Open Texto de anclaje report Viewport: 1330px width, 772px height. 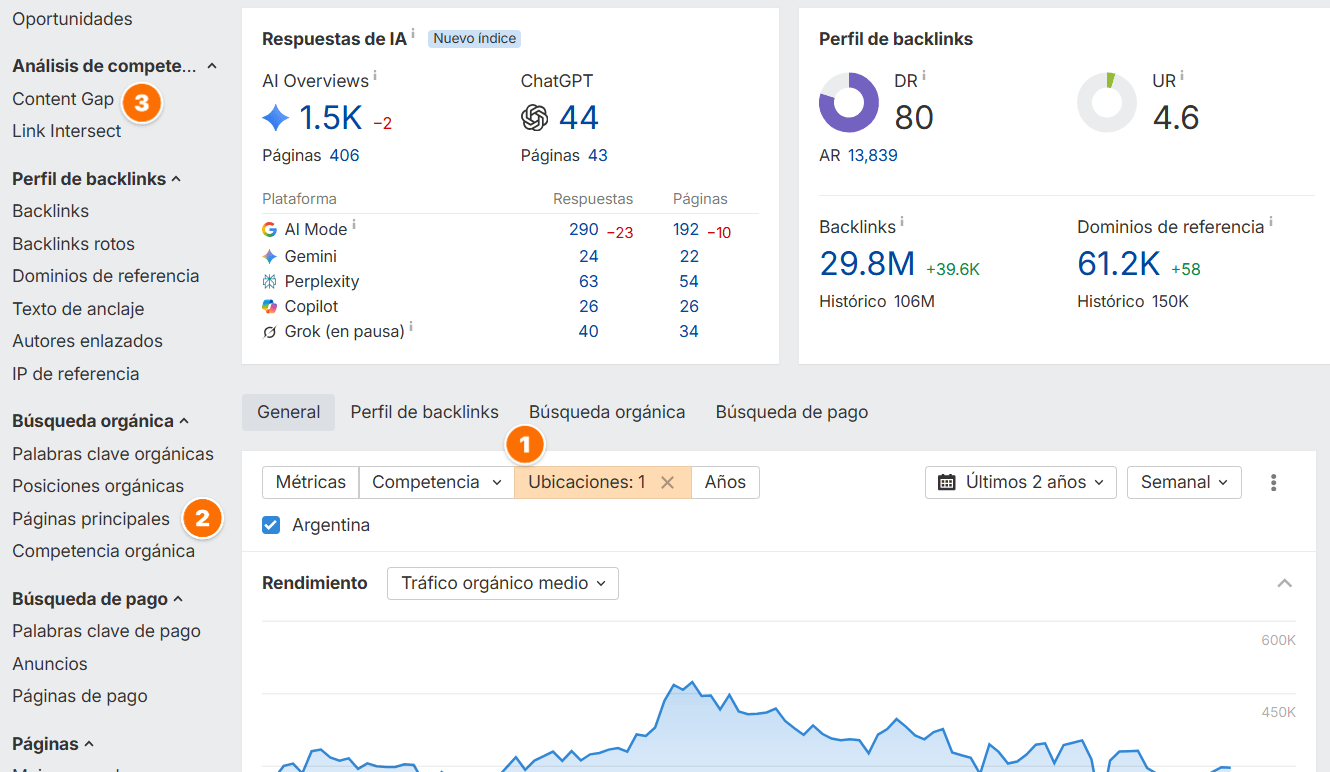(78, 309)
